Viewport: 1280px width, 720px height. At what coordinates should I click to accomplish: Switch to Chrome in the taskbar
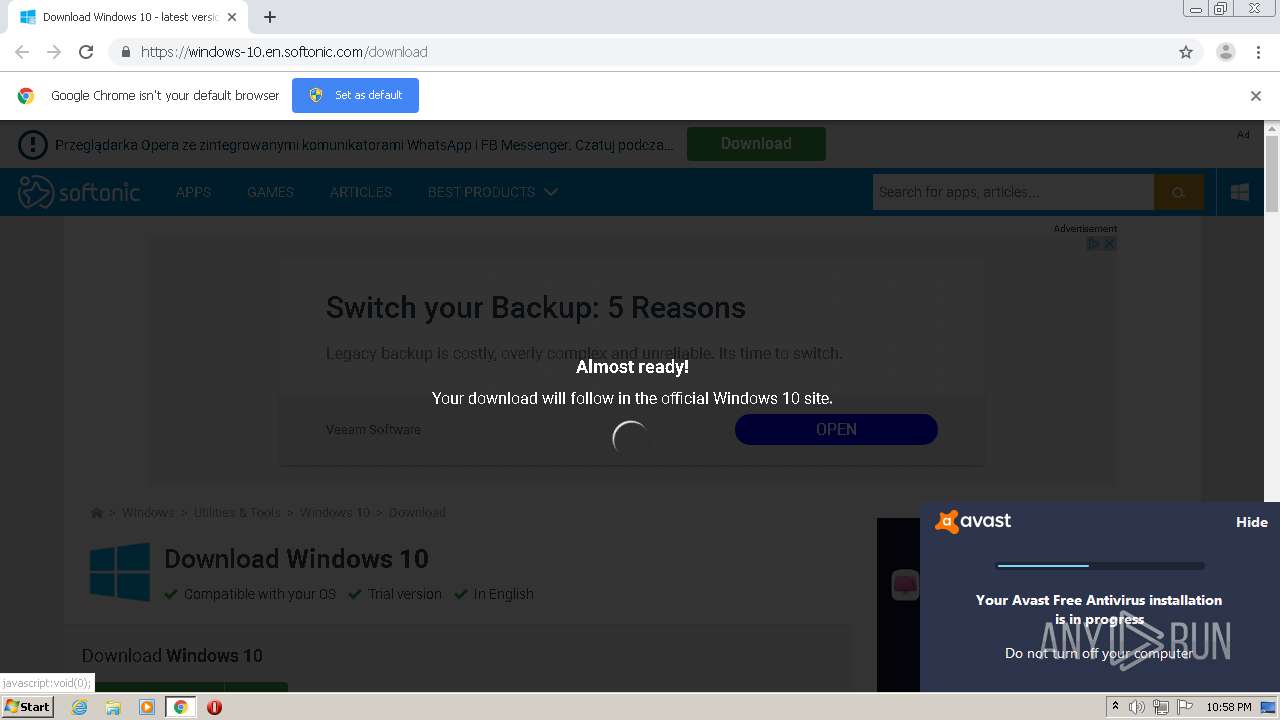[180, 707]
